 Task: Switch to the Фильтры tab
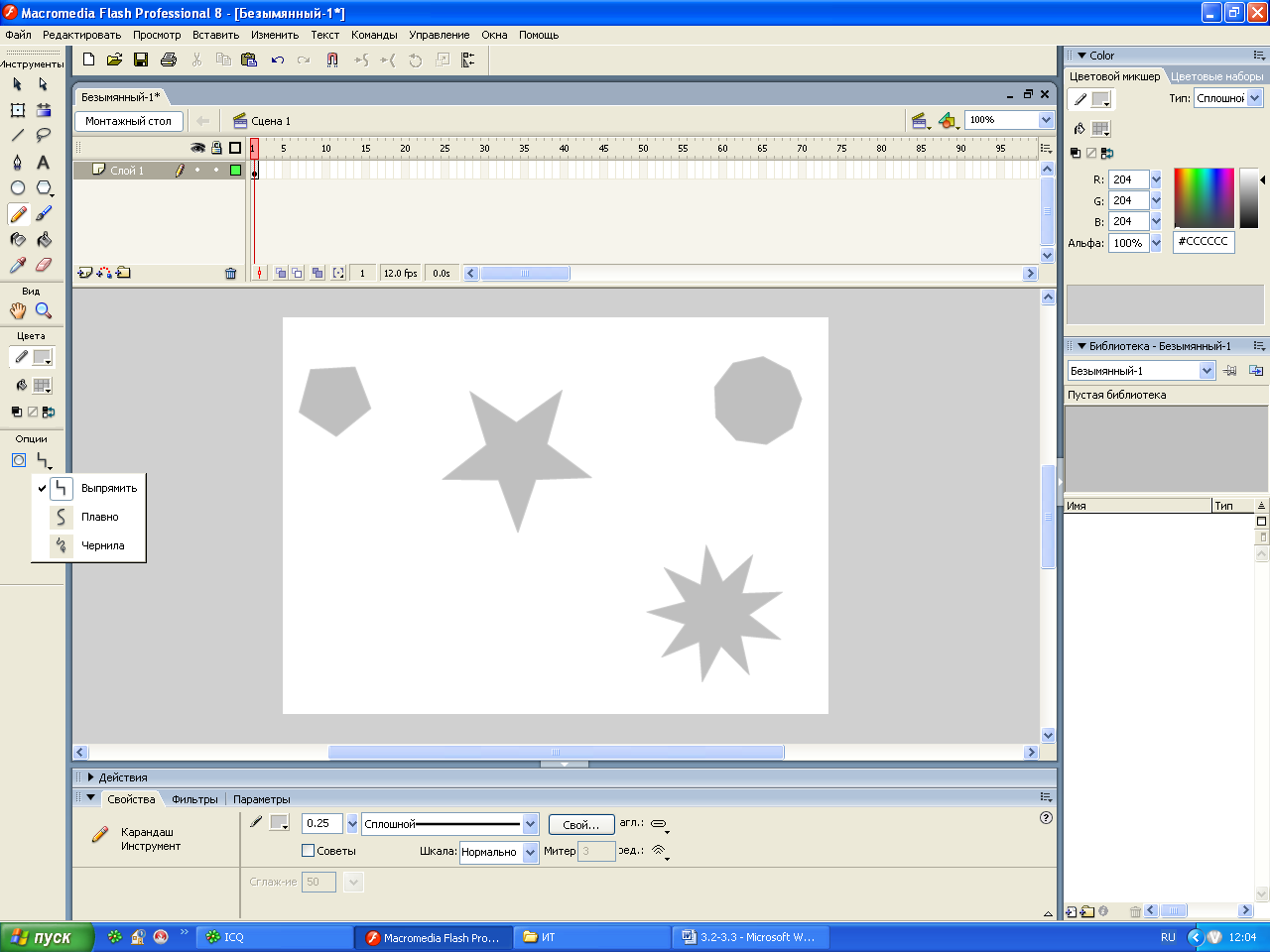pyautogui.click(x=194, y=799)
